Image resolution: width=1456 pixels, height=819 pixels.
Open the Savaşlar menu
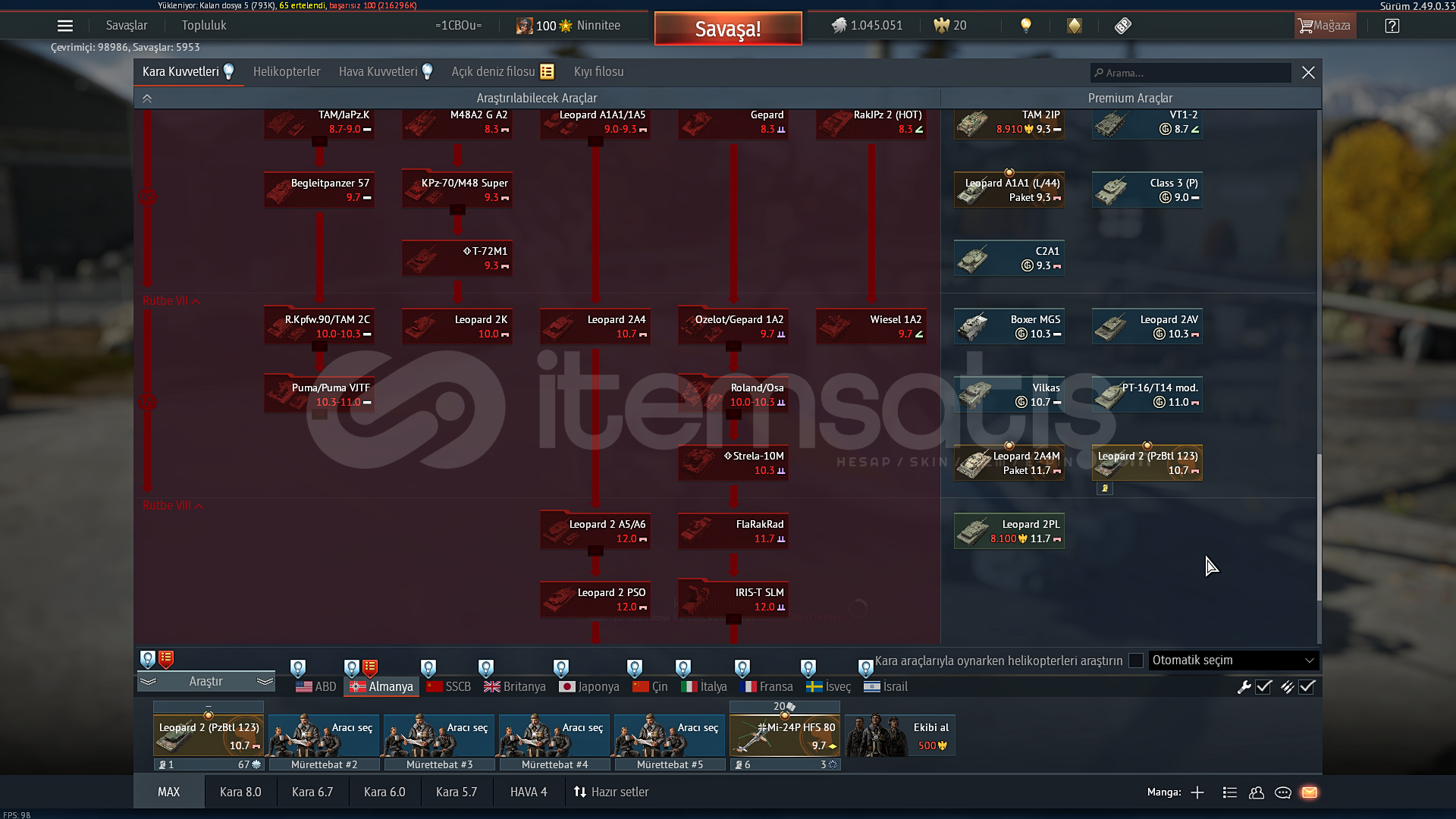pyautogui.click(x=127, y=25)
